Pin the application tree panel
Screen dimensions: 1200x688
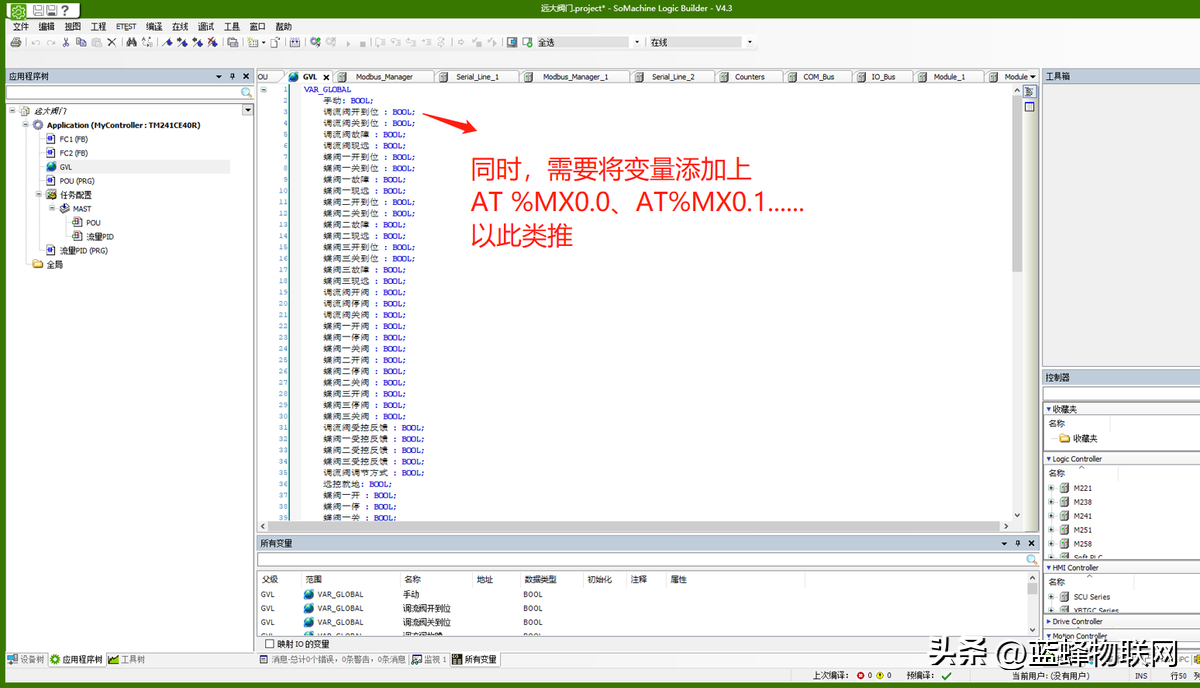[232, 76]
